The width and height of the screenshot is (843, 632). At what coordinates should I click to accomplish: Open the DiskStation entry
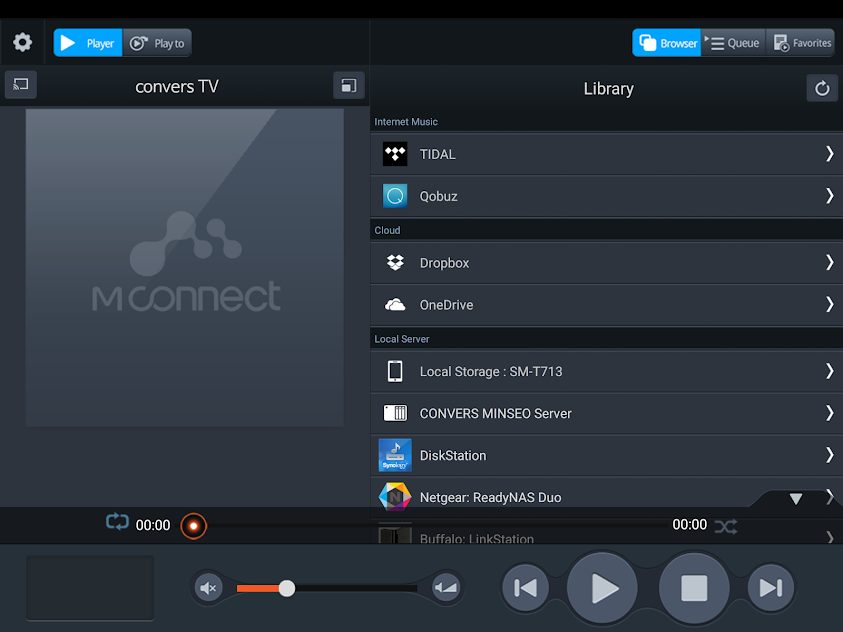coord(606,455)
